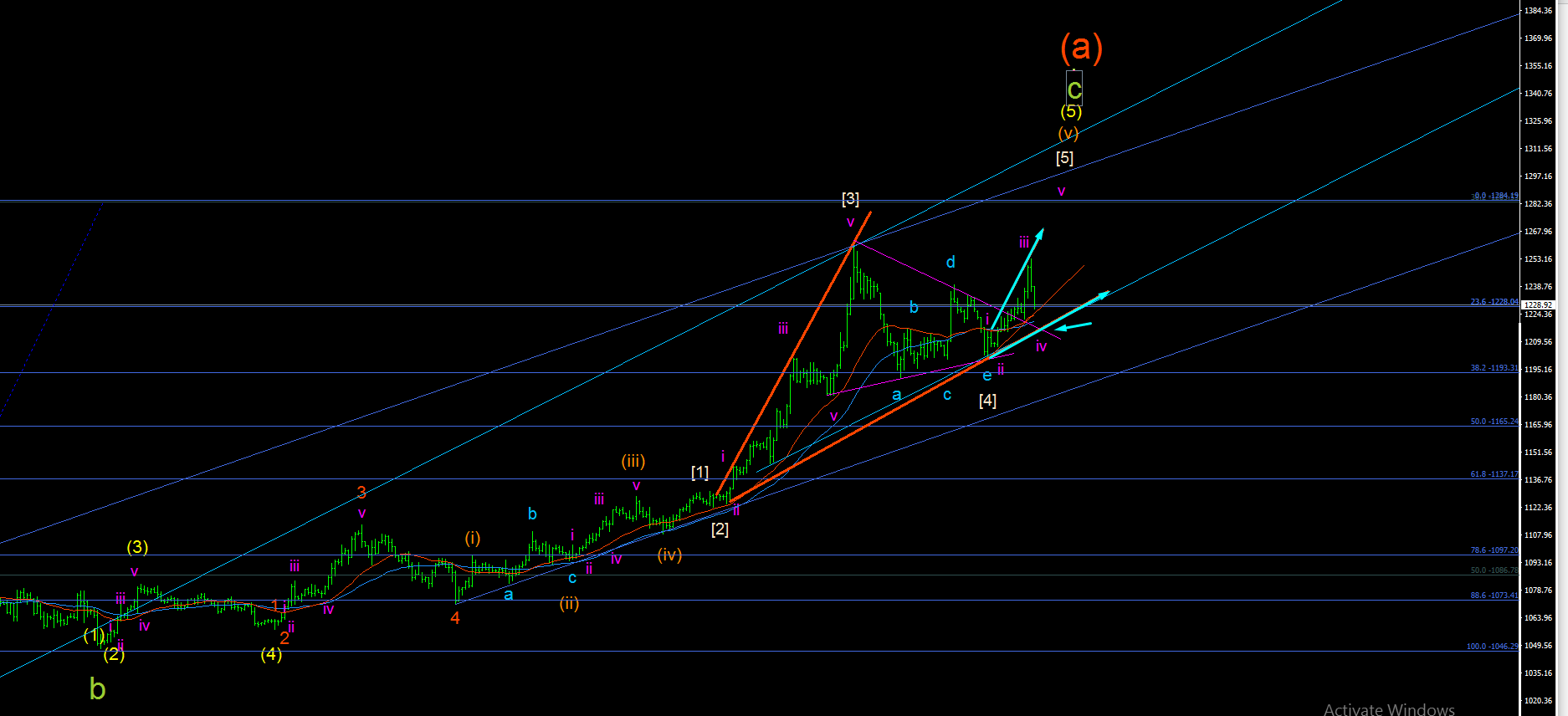Click the 1020.36 price on the axis
Viewport: 1568px width, 716px height.
pyautogui.click(x=1538, y=701)
